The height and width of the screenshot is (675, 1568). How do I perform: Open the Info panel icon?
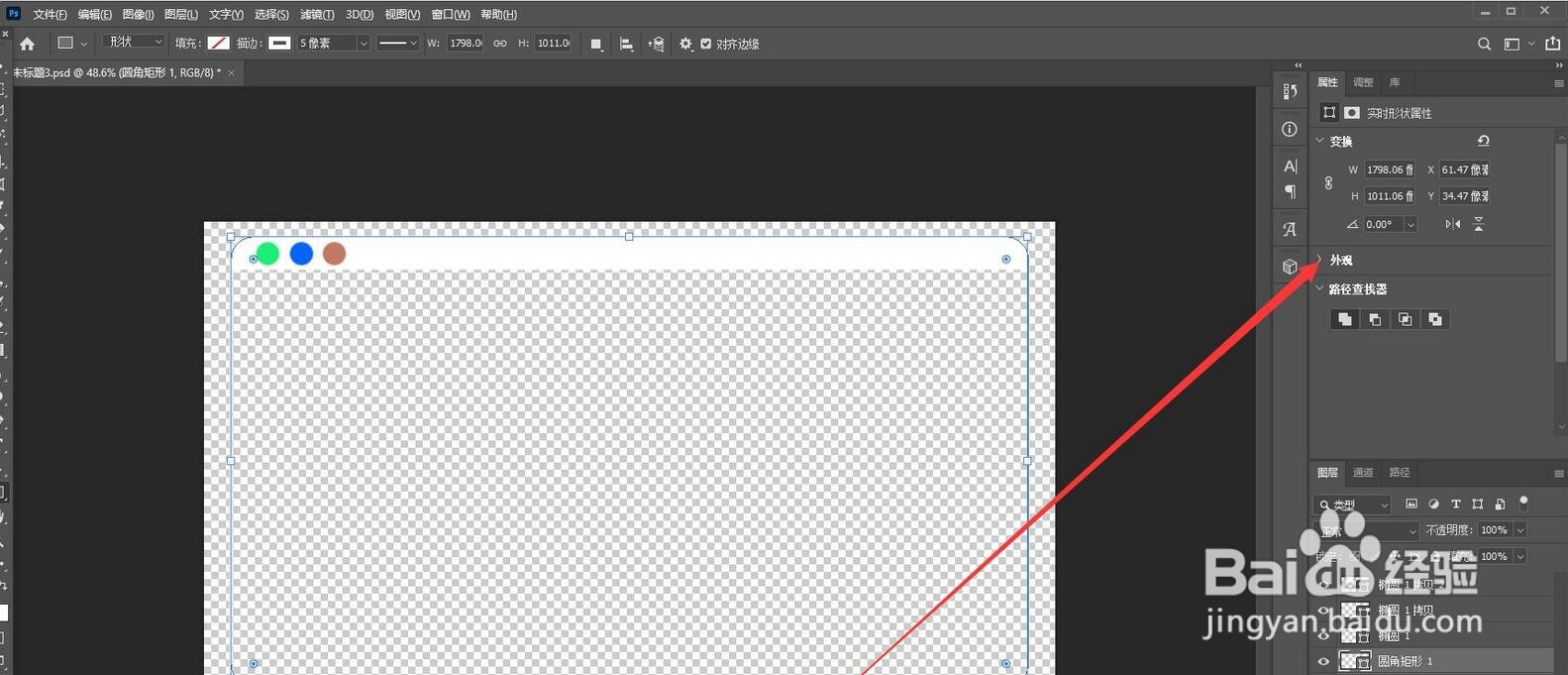(1290, 129)
